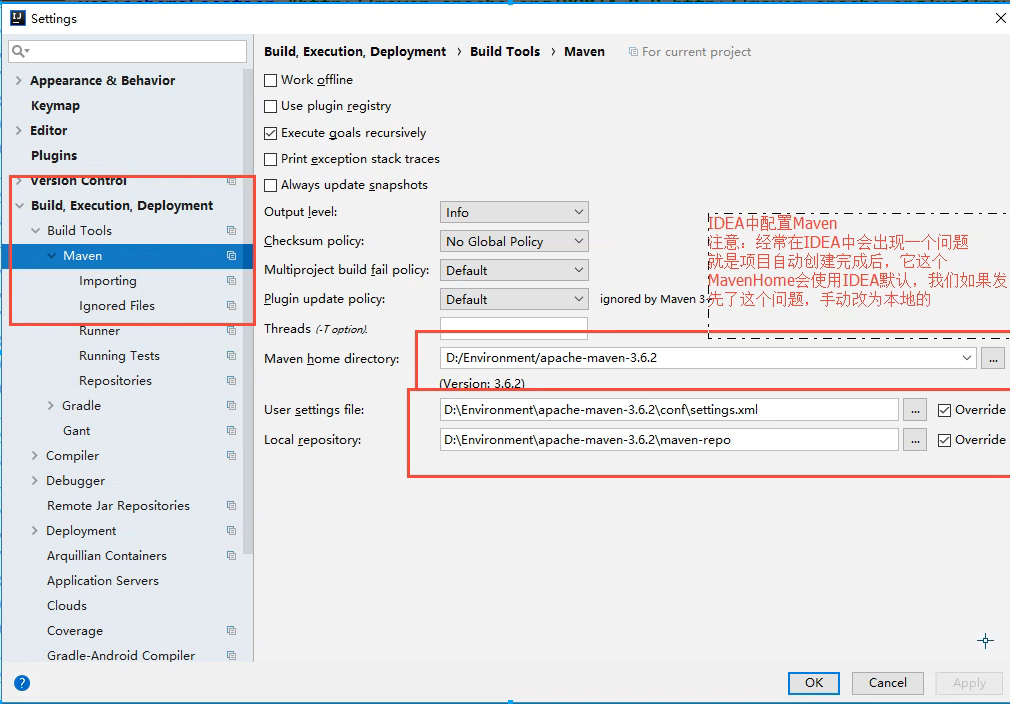Click the Local repository path field
Viewport: 1010px width, 704px height.
coord(669,440)
